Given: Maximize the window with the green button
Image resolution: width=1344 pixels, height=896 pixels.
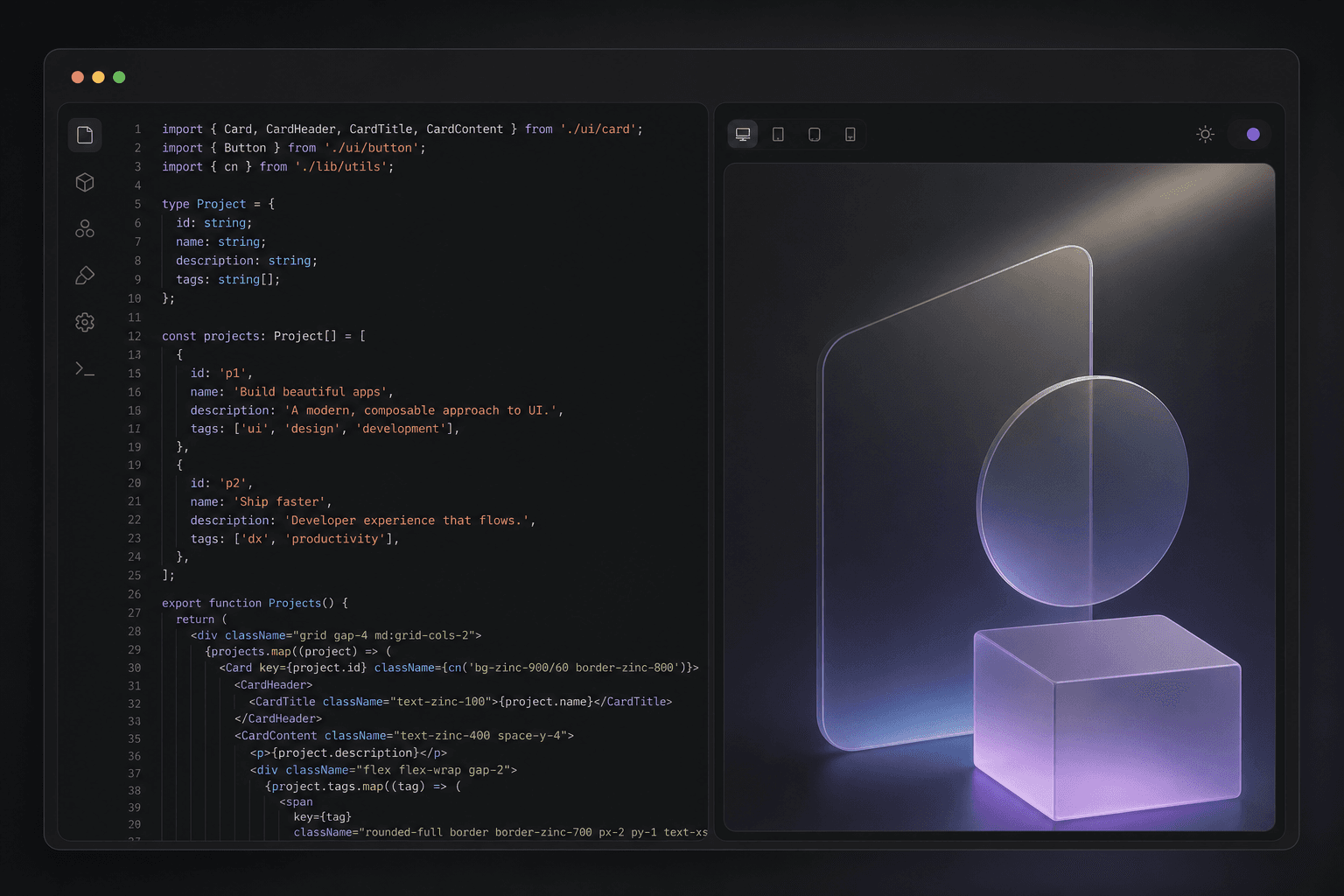Looking at the screenshot, I should (119, 77).
